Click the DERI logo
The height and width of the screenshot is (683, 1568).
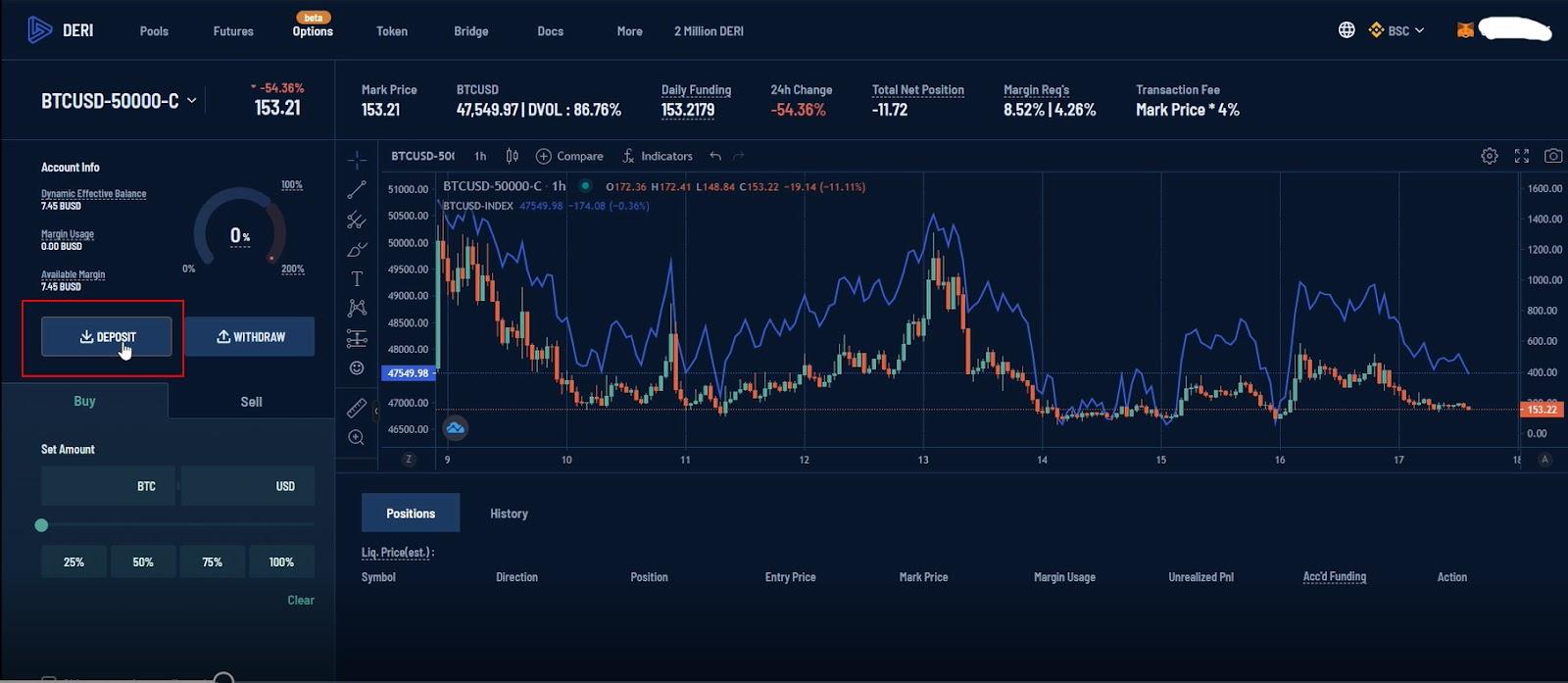tap(60, 30)
